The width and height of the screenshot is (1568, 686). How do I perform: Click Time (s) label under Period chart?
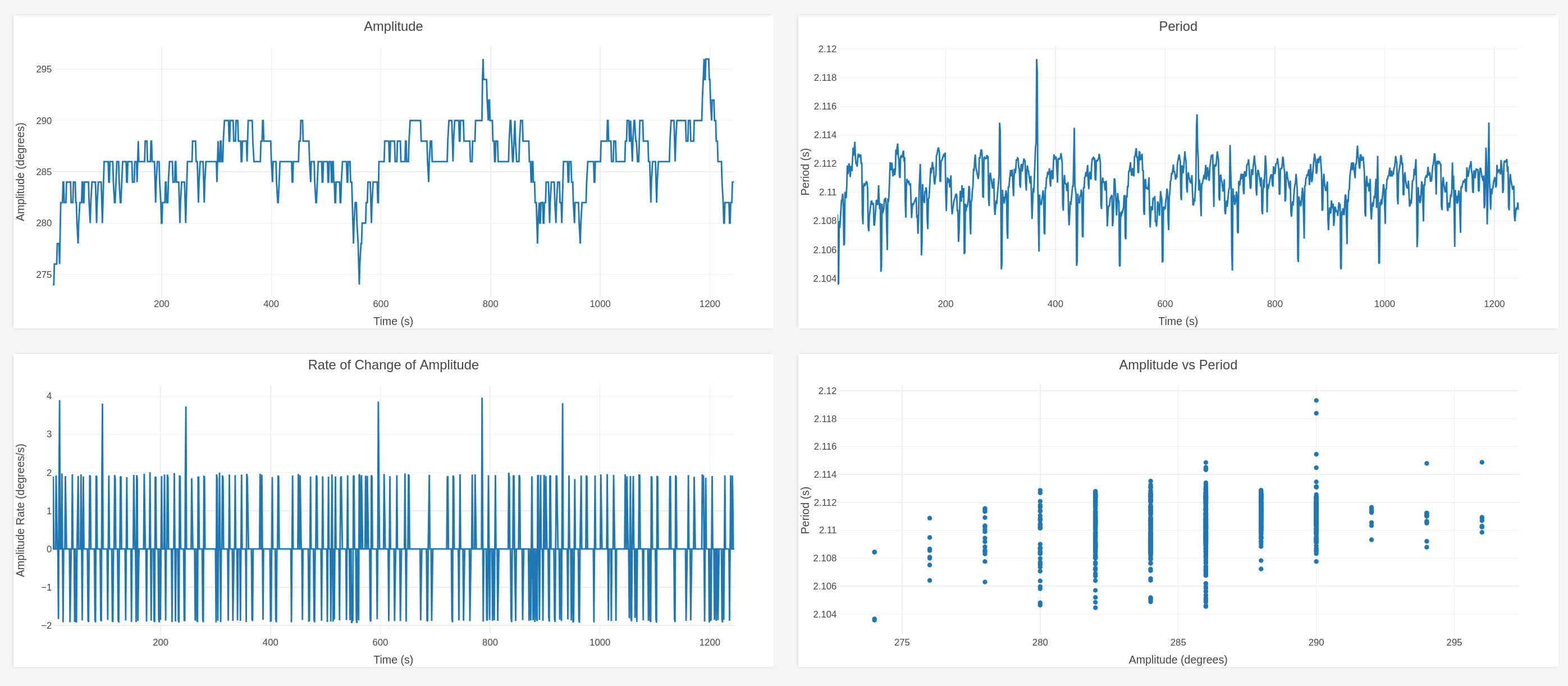(1177, 321)
